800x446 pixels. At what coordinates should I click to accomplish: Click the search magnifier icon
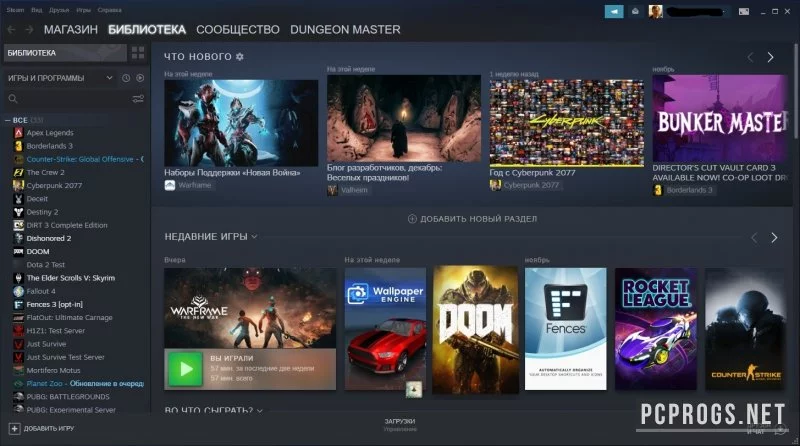tap(13, 99)
